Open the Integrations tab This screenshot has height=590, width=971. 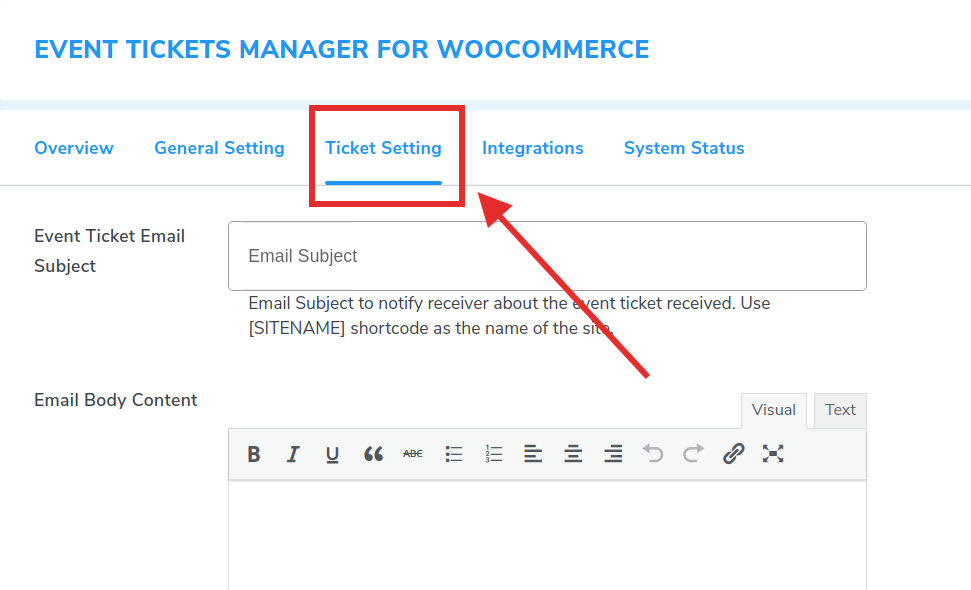[533, 148]
